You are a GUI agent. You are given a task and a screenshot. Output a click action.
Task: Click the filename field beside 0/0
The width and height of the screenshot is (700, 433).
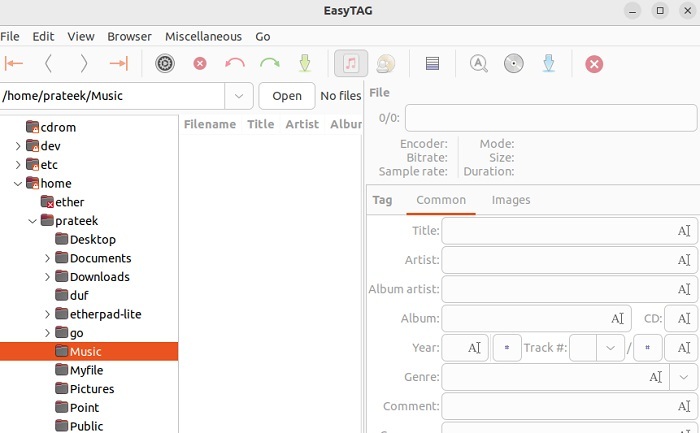click(x=551, y=118)
